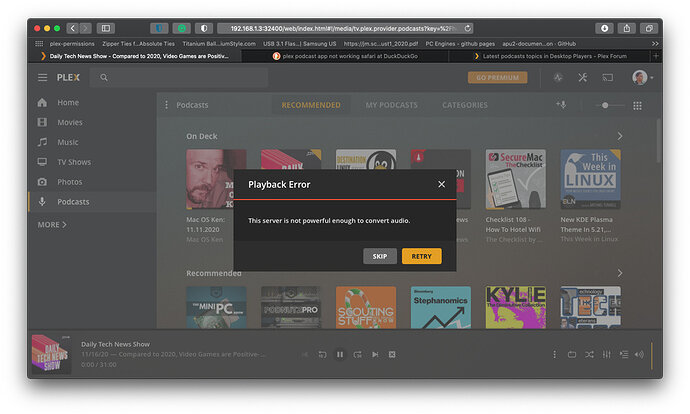Open the Activity pulse icon
This screenshot has height=414, width=690.
tap(558, 78)
